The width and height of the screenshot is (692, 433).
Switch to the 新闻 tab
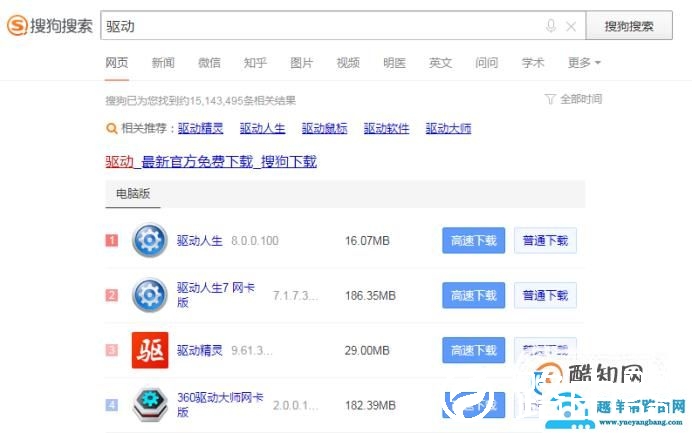click(x=163, y=63)
